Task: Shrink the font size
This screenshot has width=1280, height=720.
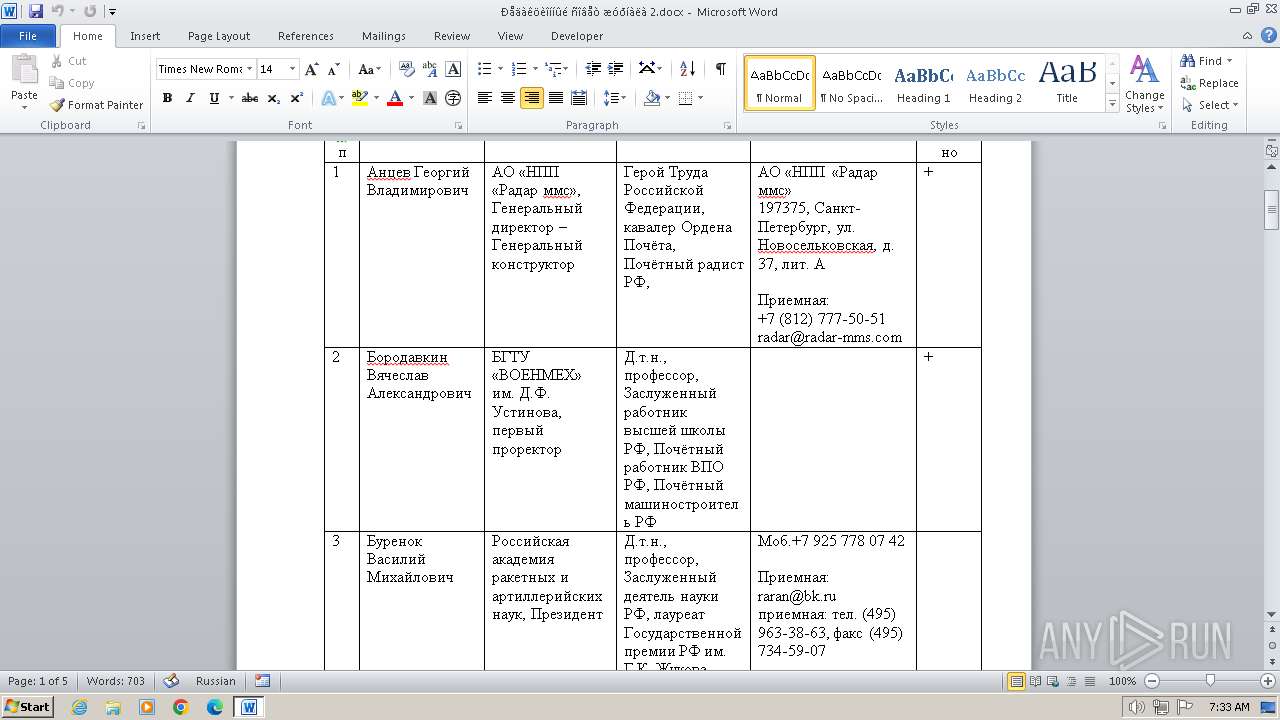Action: point(334,69)
